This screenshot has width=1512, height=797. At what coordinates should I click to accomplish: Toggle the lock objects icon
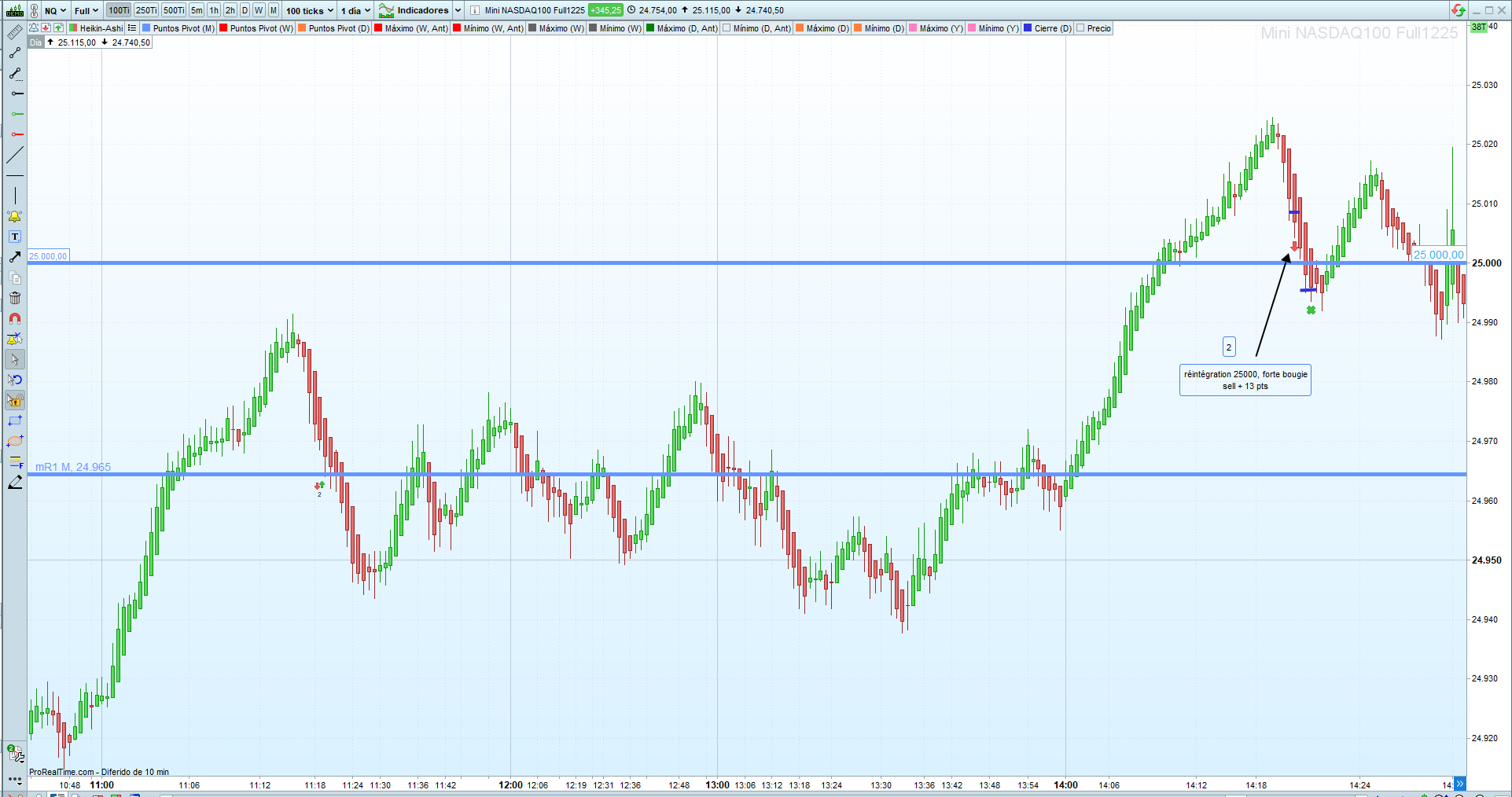pyautogui.click(x=15, y=400)
